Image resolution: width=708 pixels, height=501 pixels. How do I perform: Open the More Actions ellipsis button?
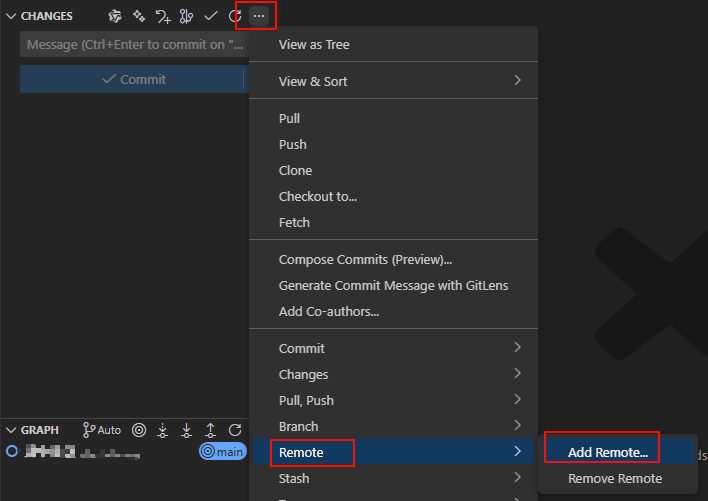click(259, 16)
